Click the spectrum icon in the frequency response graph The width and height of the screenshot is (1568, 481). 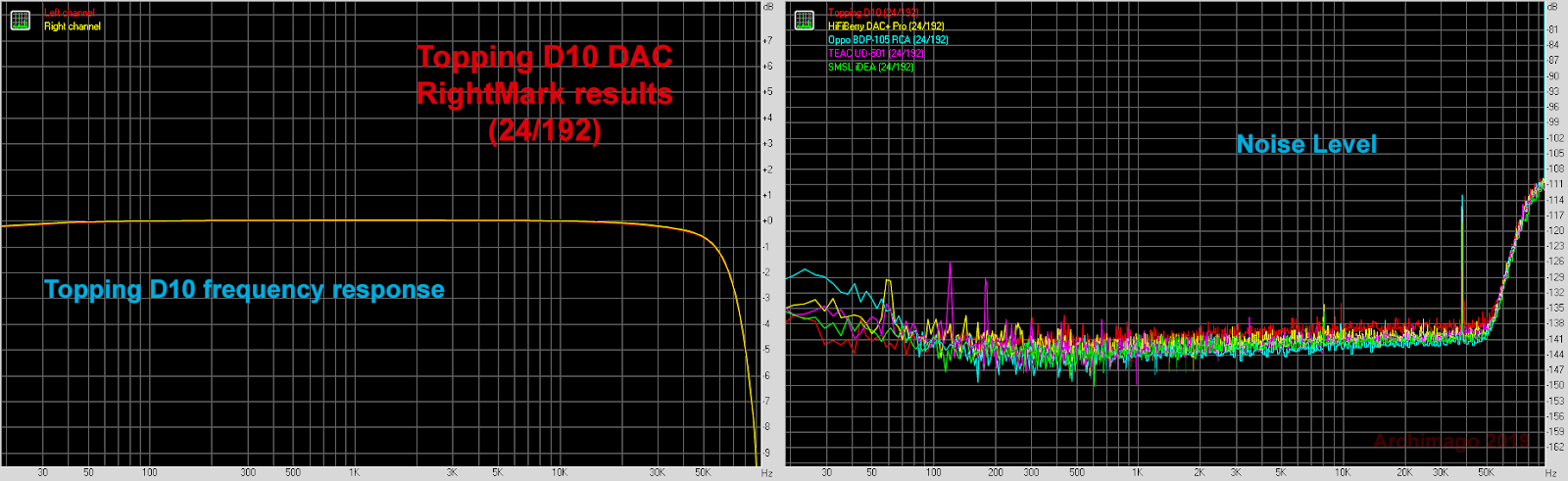coord(20,21)
